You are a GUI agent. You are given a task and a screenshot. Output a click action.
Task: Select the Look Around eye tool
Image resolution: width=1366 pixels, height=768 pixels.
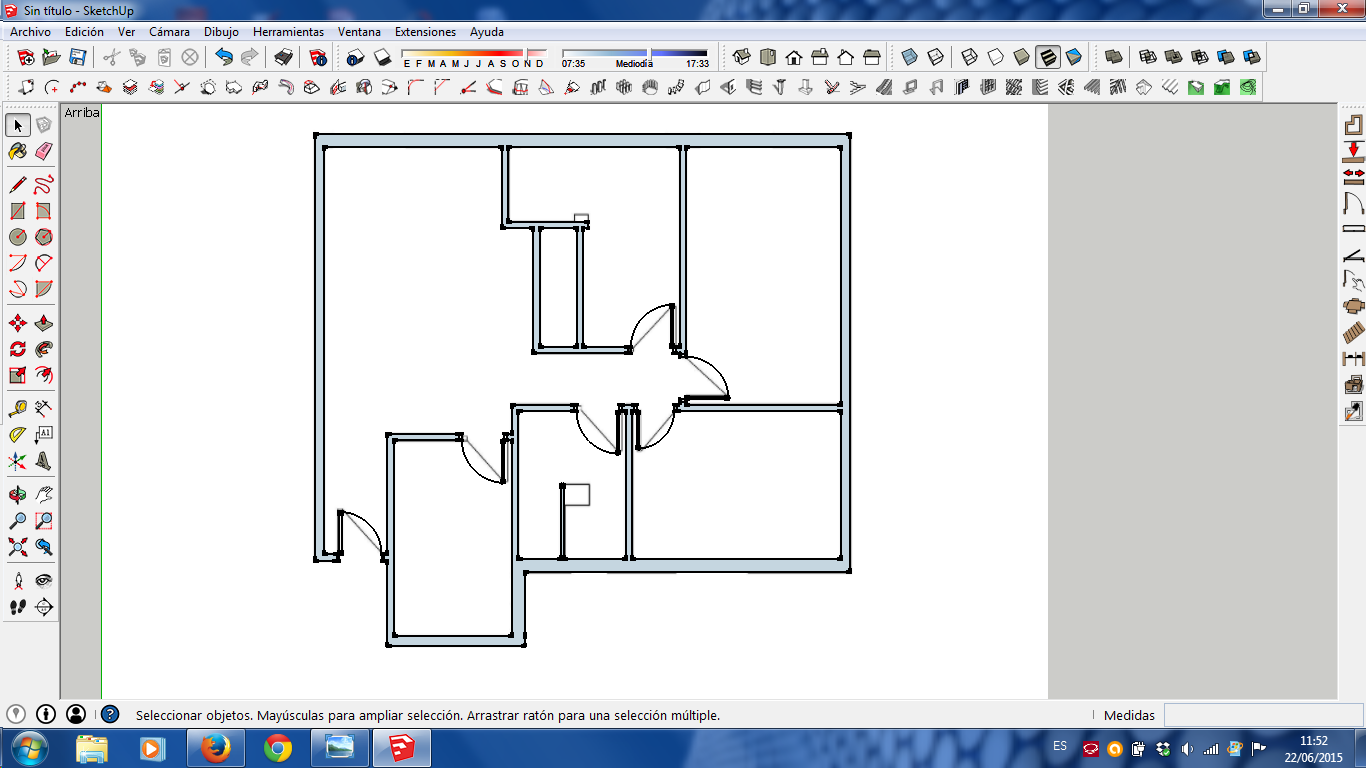(44, 581)
